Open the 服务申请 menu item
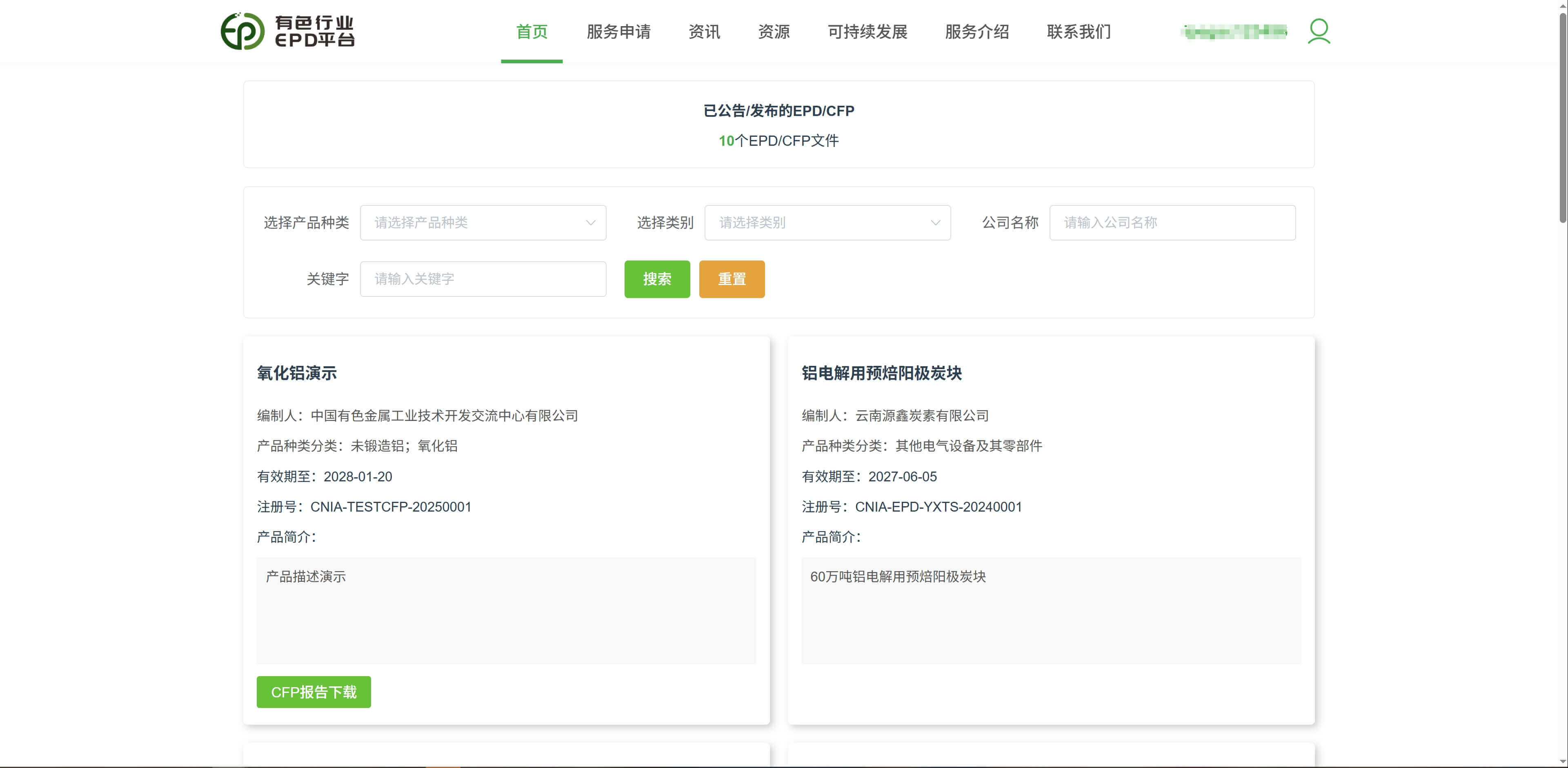This screenshot has width=1568, height=768. (x=618, y=32)
